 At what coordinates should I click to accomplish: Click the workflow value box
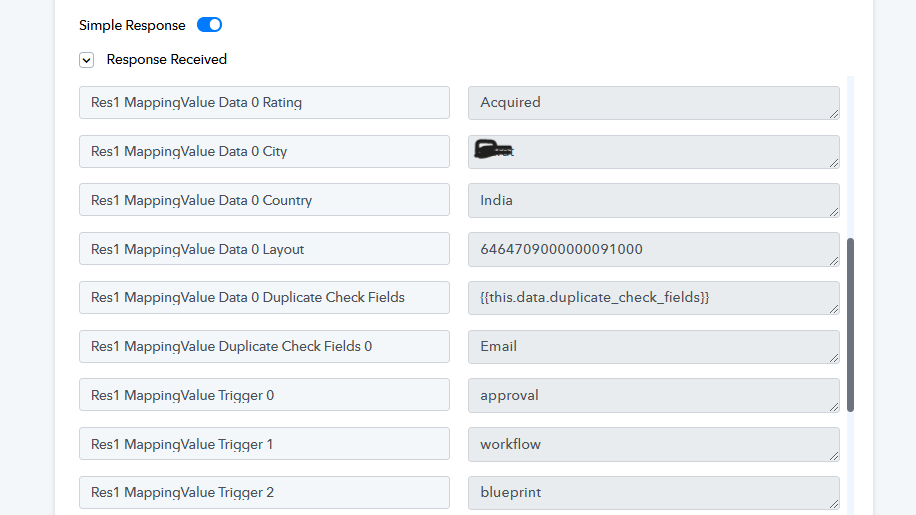pos(654,444)
